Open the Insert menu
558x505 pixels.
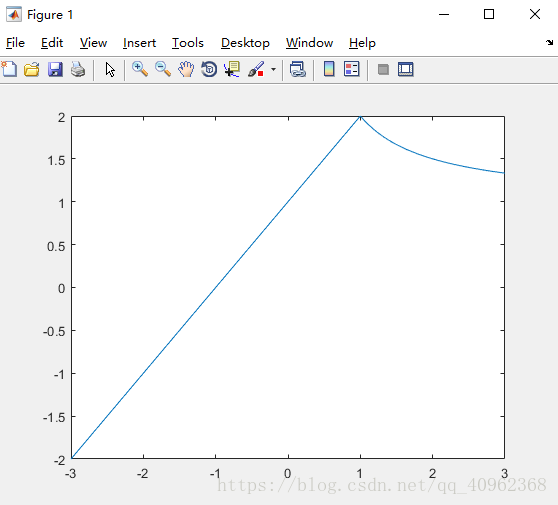click(140, 43)
